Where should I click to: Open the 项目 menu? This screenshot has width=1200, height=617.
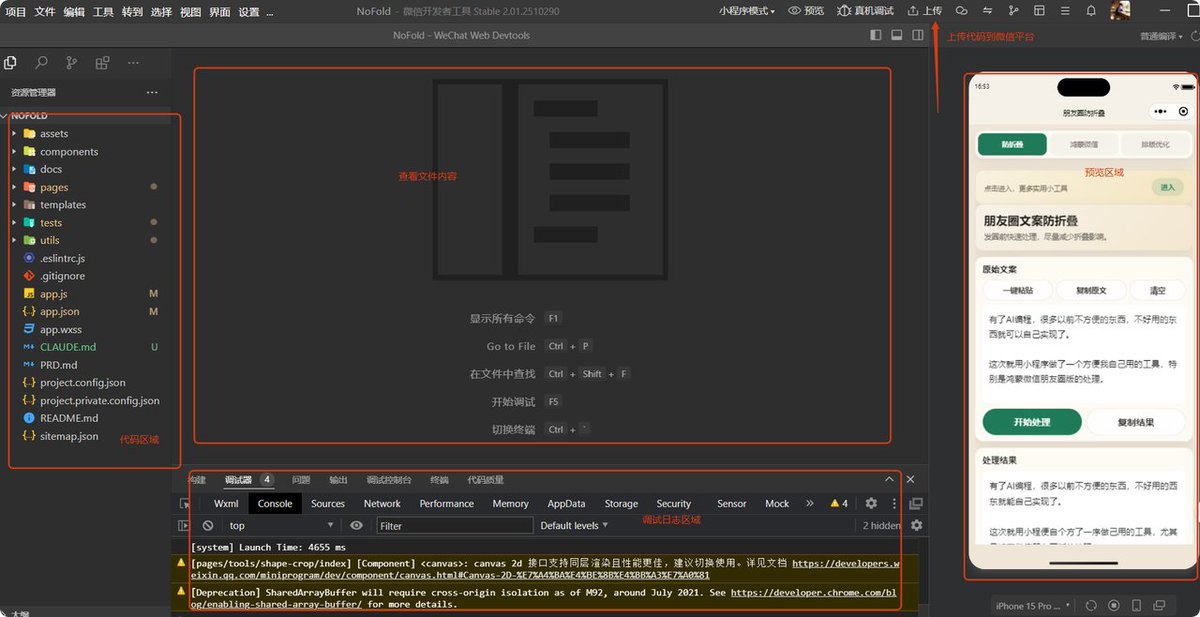coord(16,12)
